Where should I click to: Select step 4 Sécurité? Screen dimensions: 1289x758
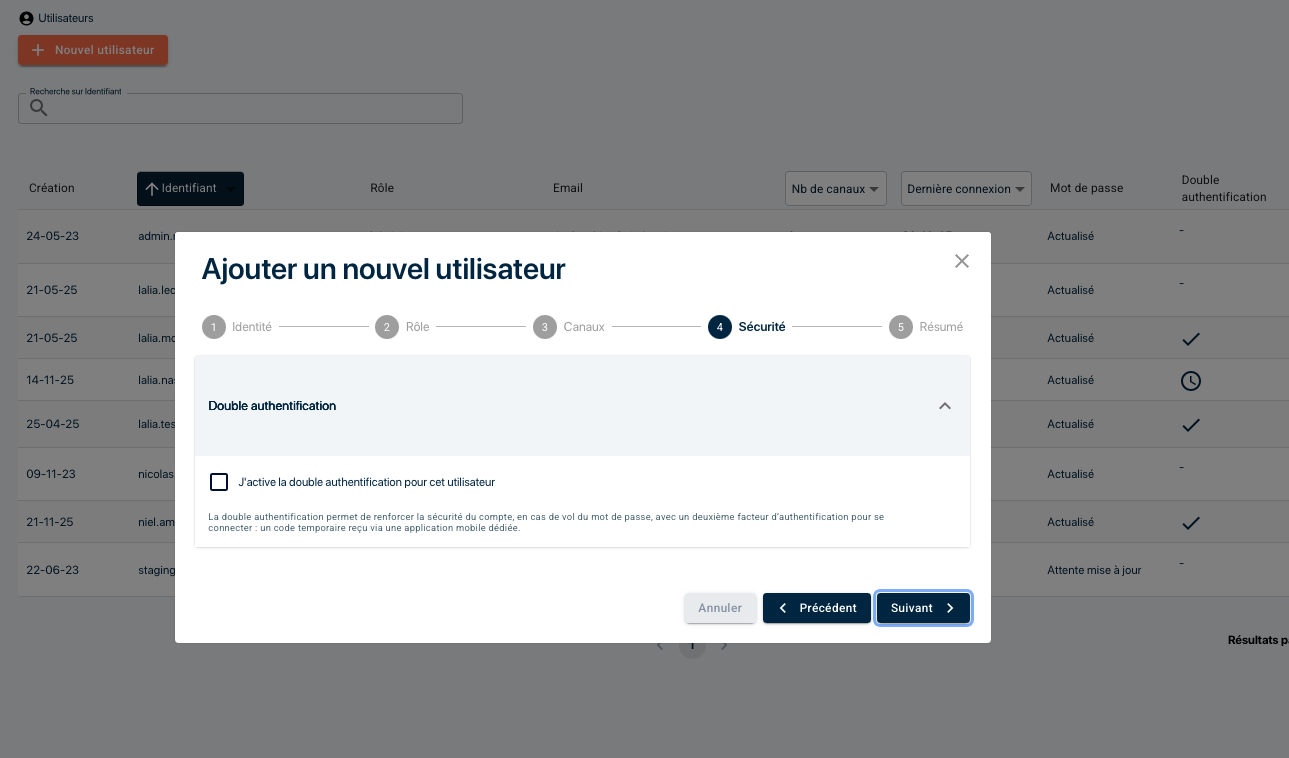click(746, 327)
